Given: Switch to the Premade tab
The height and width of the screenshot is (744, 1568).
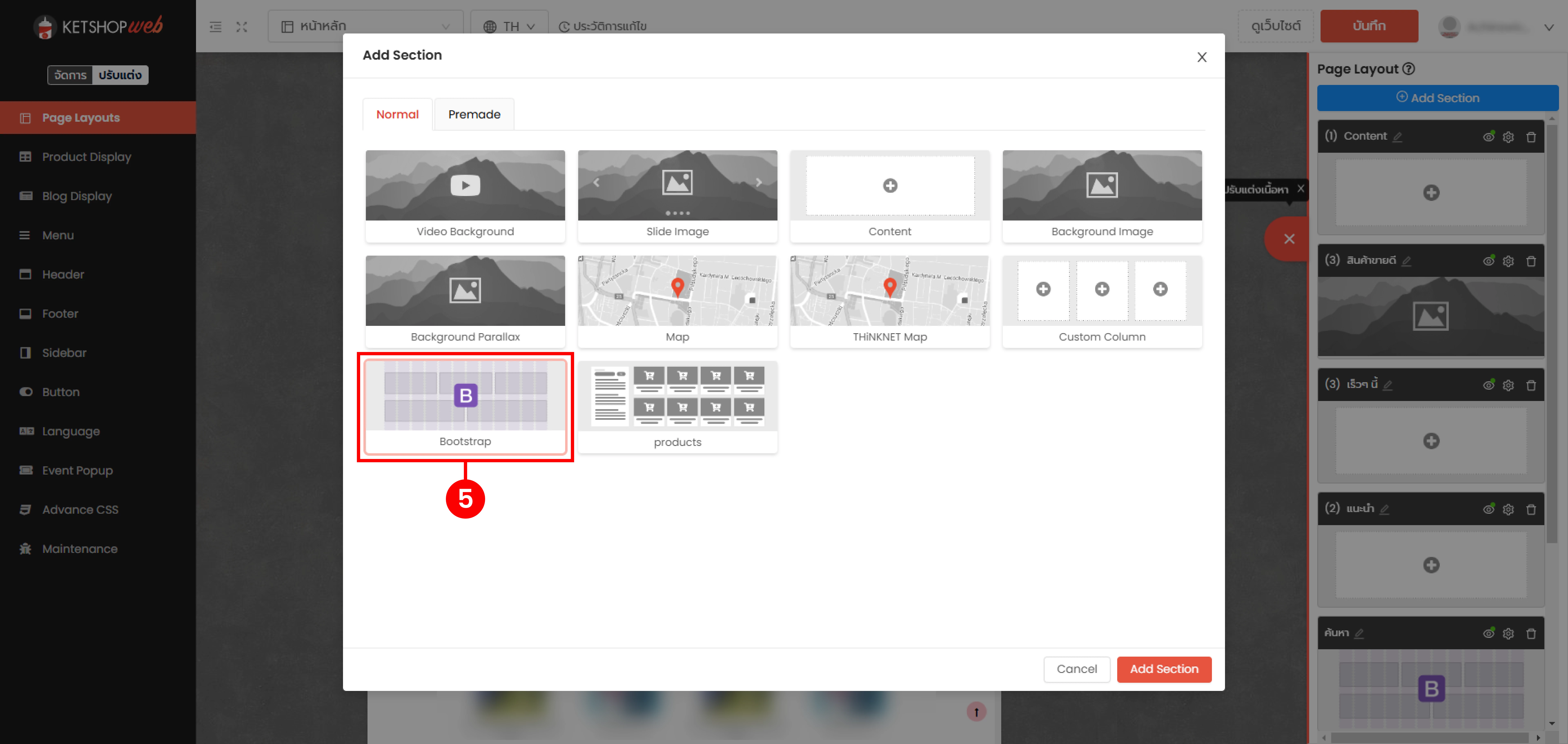Looking at the screenshot, I should [x=474, y=115].
